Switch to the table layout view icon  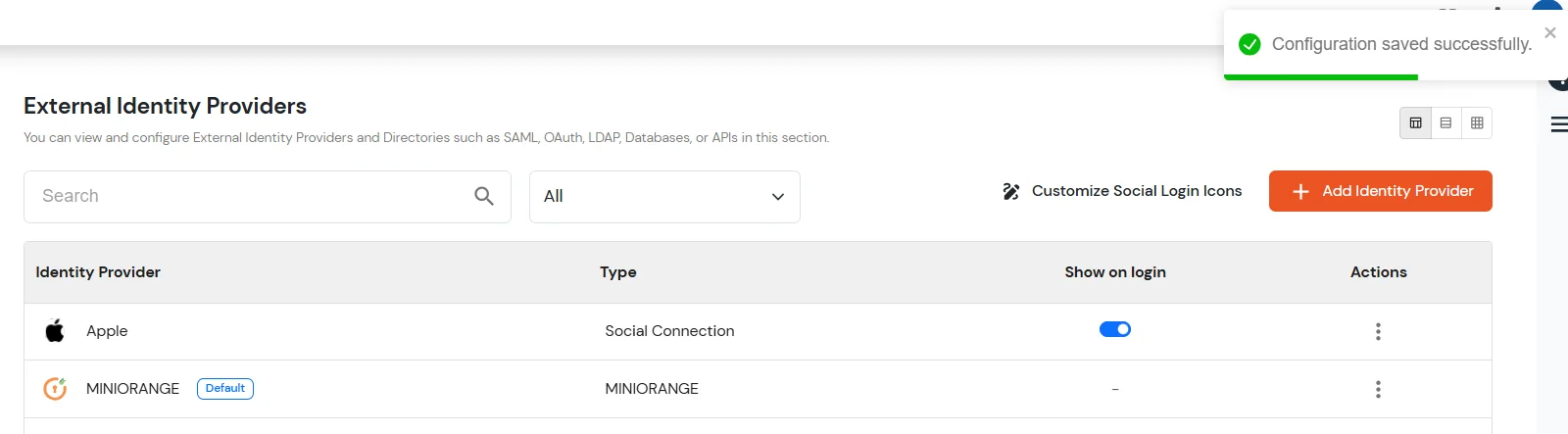coord(1415,123)
